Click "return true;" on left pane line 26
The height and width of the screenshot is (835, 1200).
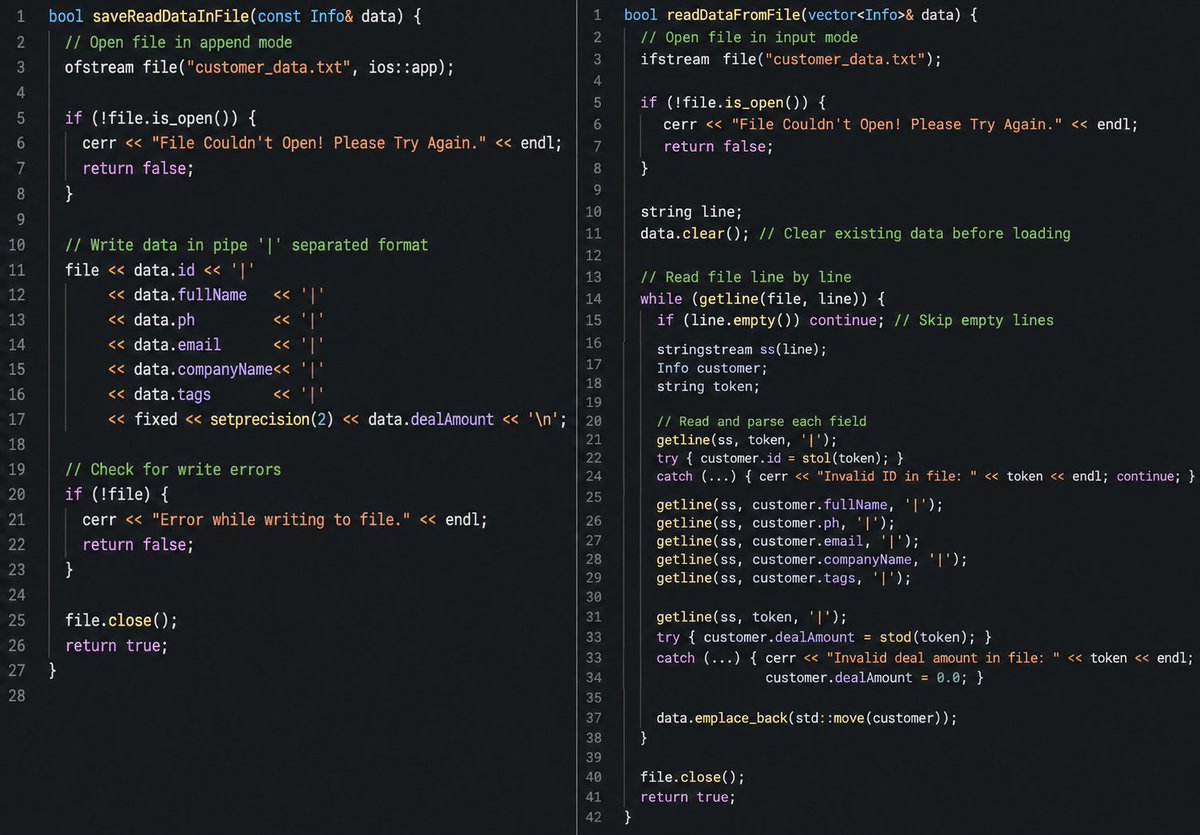pyautogui.click(x=116, y=645)
